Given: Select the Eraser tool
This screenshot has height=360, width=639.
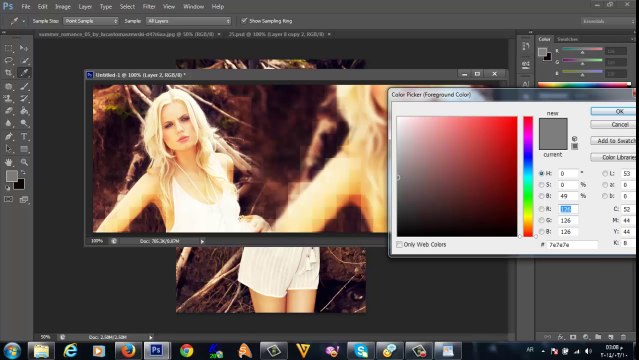Looking at the screenshot, I should tap(8, 110).
